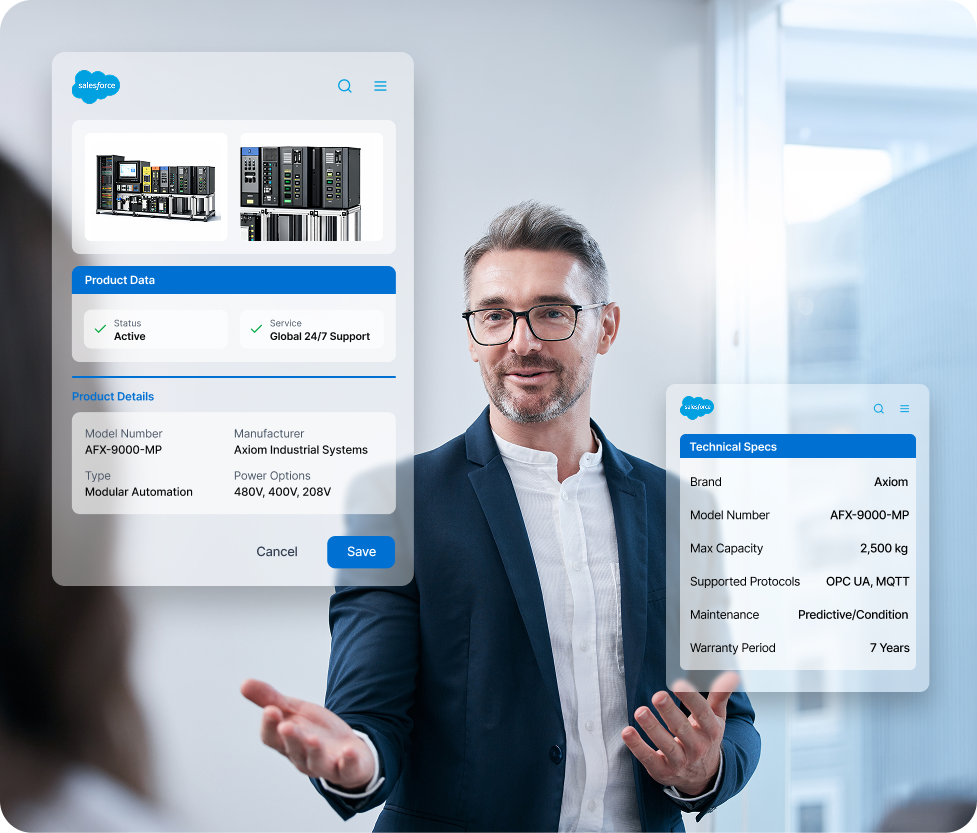
Task: Click the Save button
Action: pos(361,552)
